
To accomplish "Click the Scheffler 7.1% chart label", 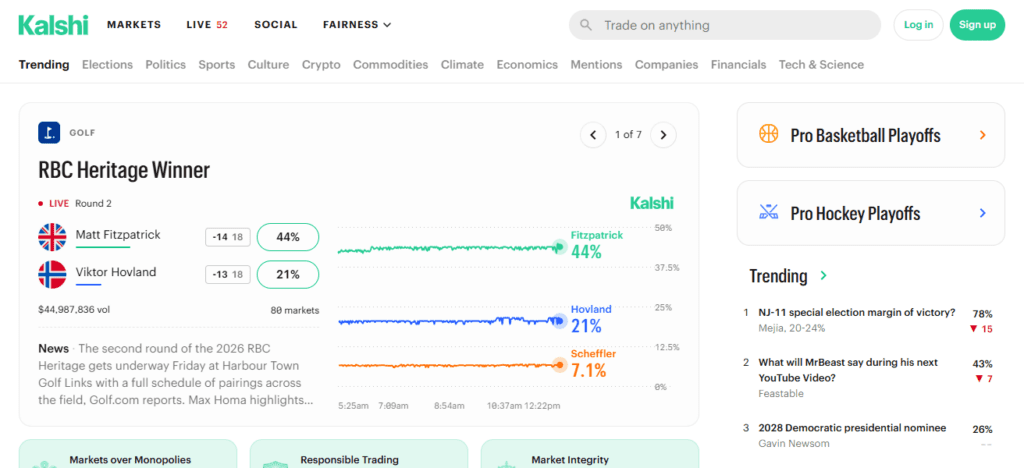I will coord(594,364).
